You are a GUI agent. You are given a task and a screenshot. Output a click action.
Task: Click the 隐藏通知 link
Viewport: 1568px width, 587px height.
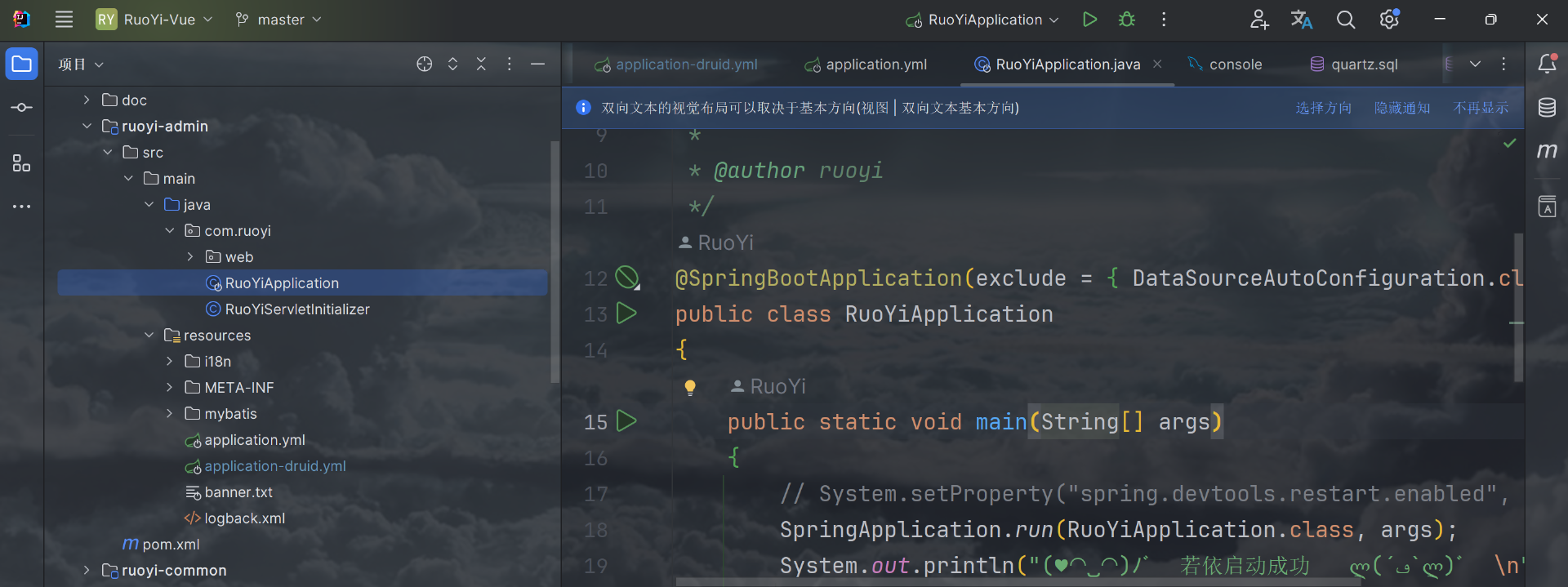click(1402, 108)
